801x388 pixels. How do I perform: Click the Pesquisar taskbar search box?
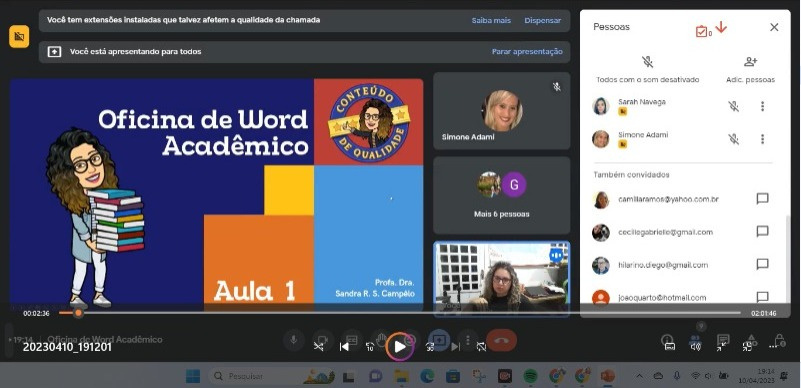tap(271, 376)
